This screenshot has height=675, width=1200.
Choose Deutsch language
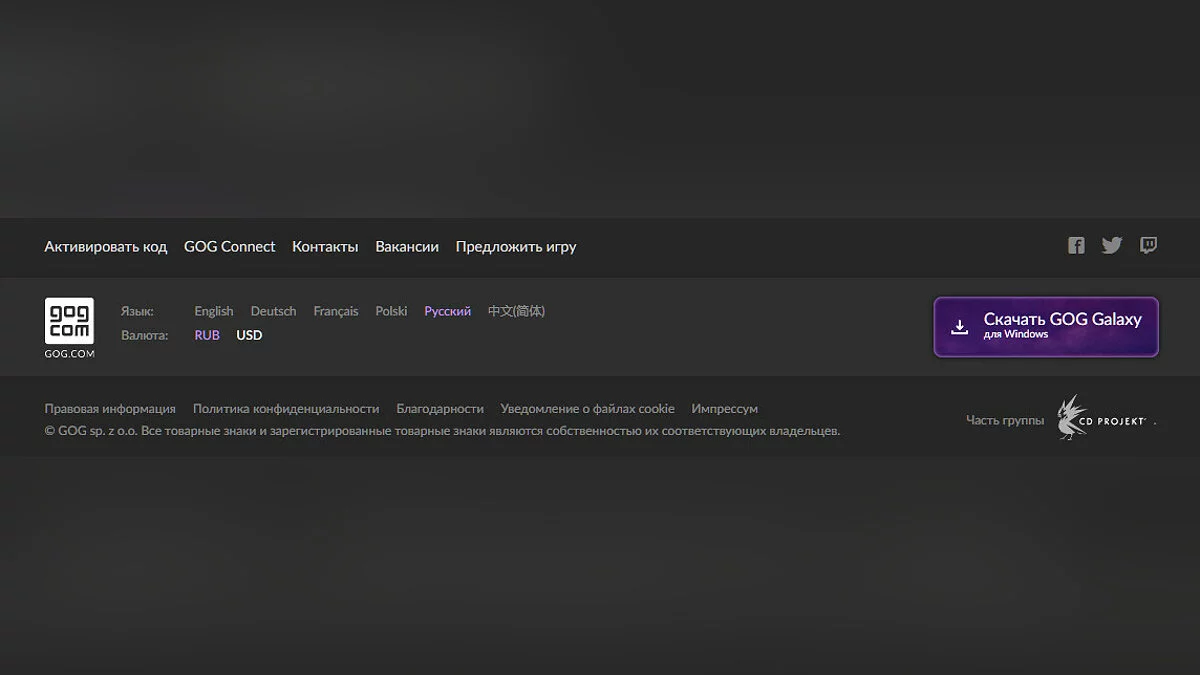(273, 311)
